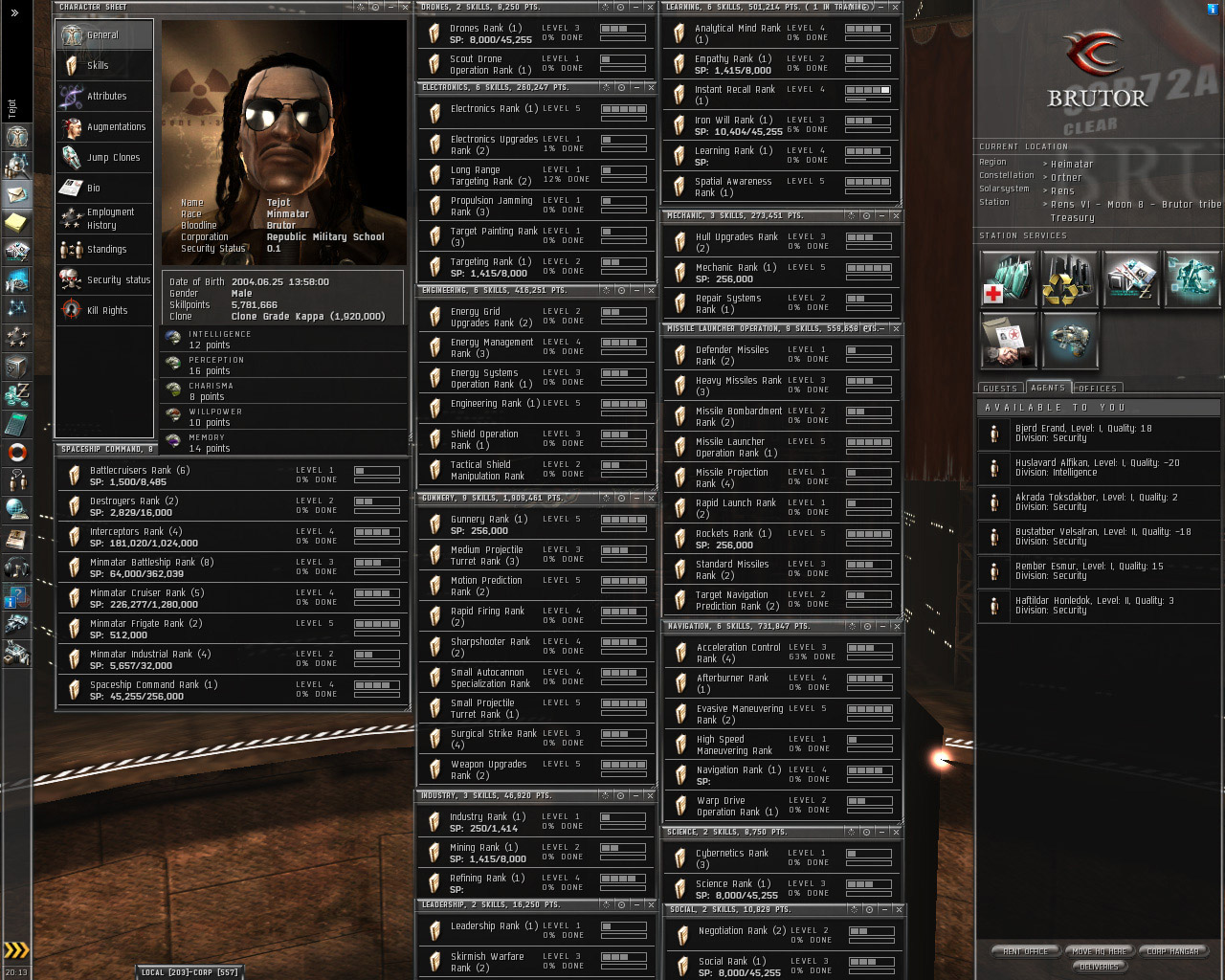Open the blue market chart sidebar icon
This screenshot has height=980, width=1225.
pos(16,279)
